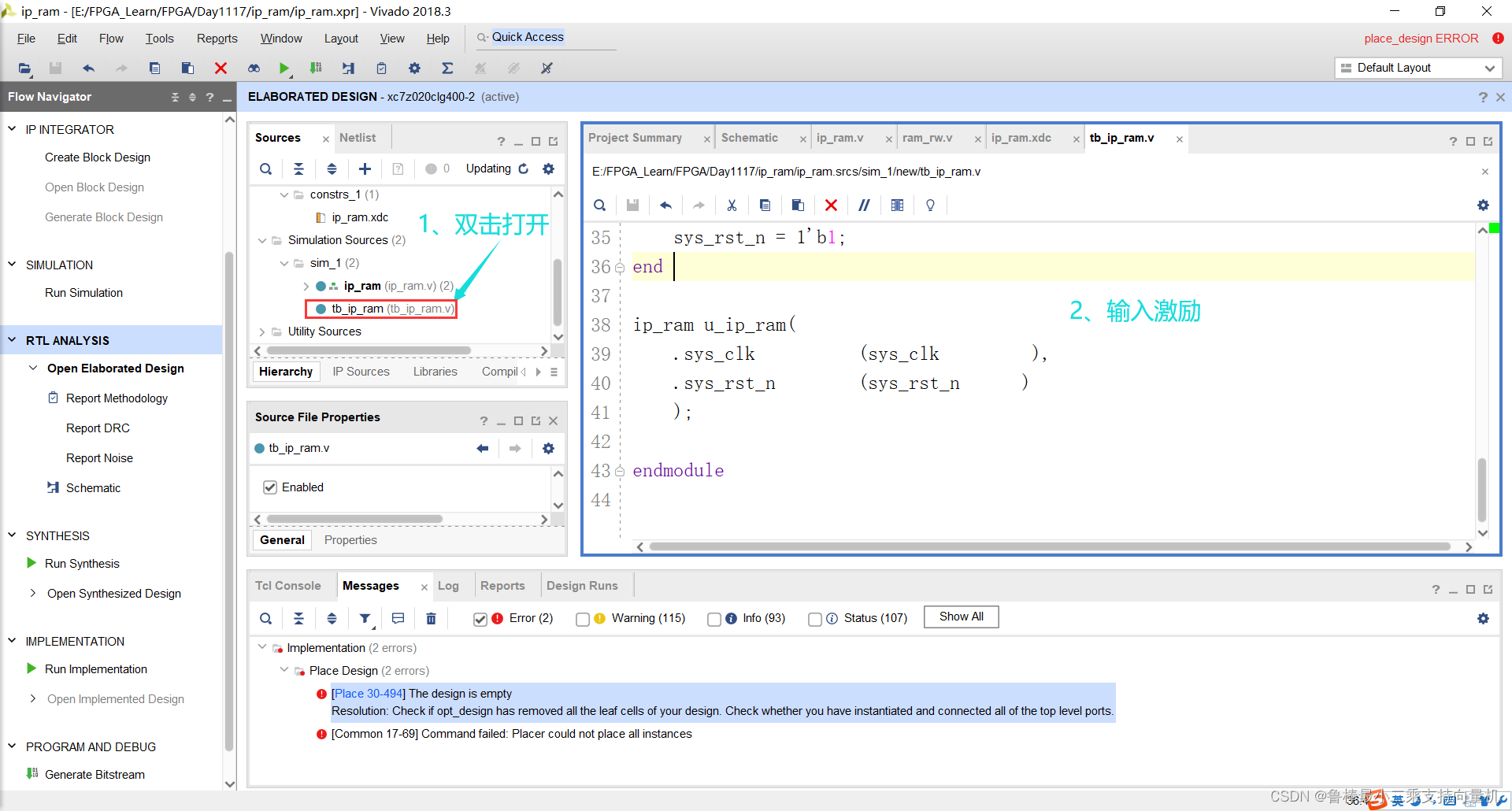
Task: Enable the Info (93) checkbox
Action: 713,619
